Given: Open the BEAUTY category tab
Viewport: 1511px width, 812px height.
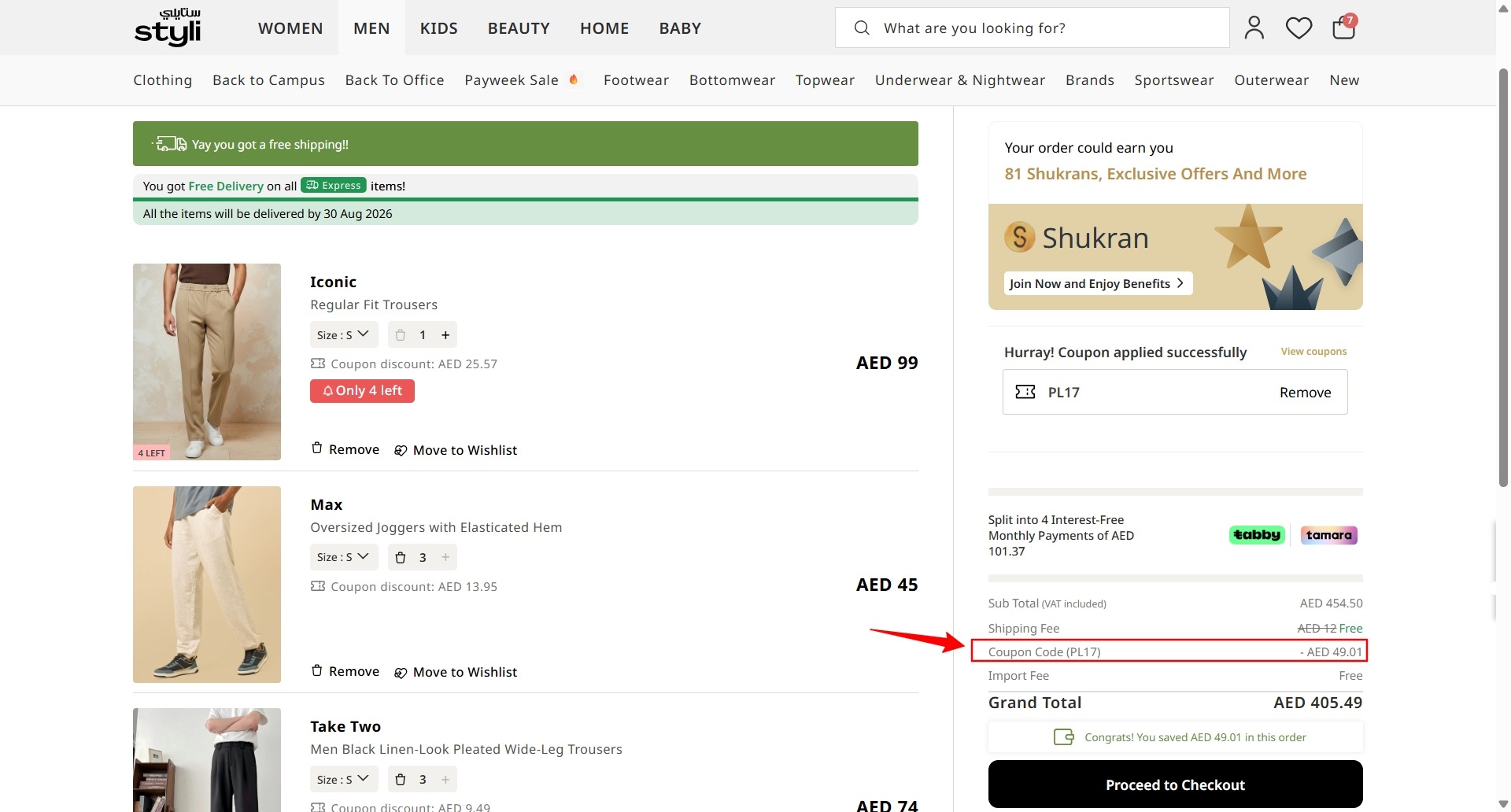Looking at the screenshot, I should click(x=519, y=28).
